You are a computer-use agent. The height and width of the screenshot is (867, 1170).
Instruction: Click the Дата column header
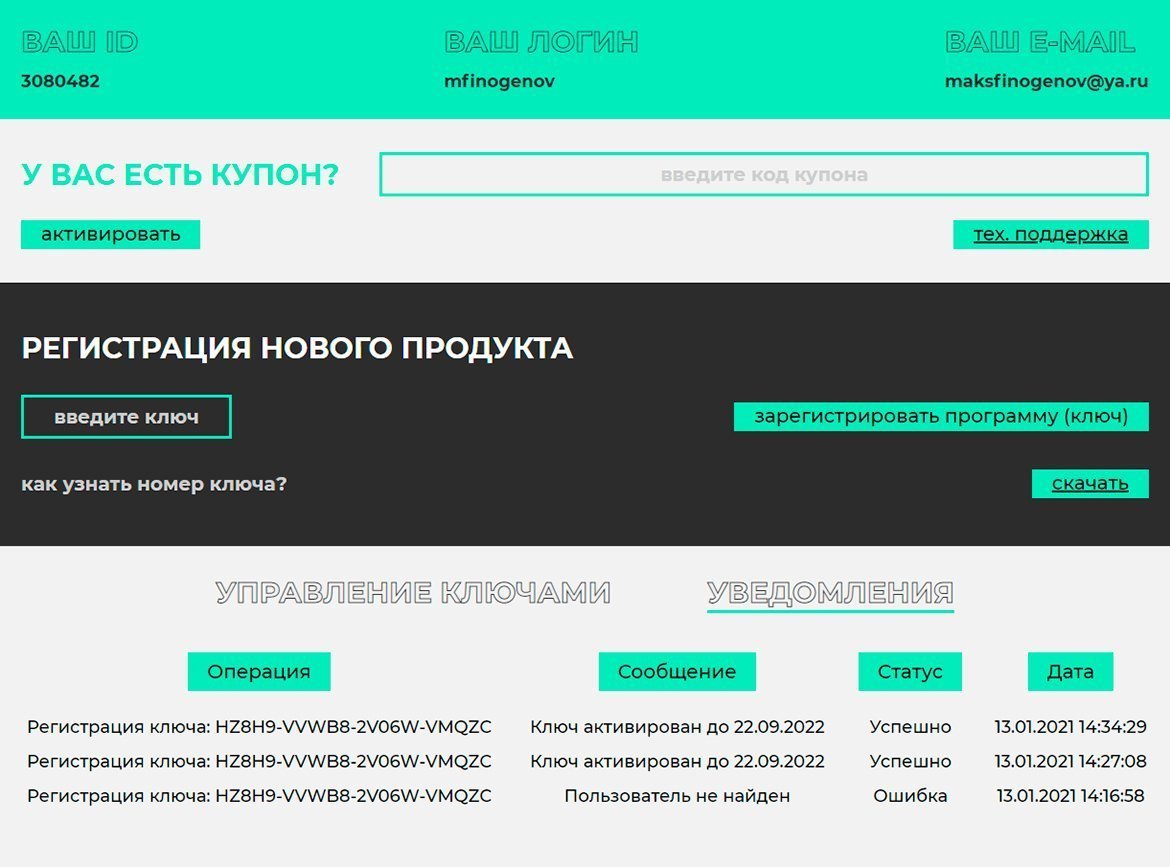point(1070,672)
